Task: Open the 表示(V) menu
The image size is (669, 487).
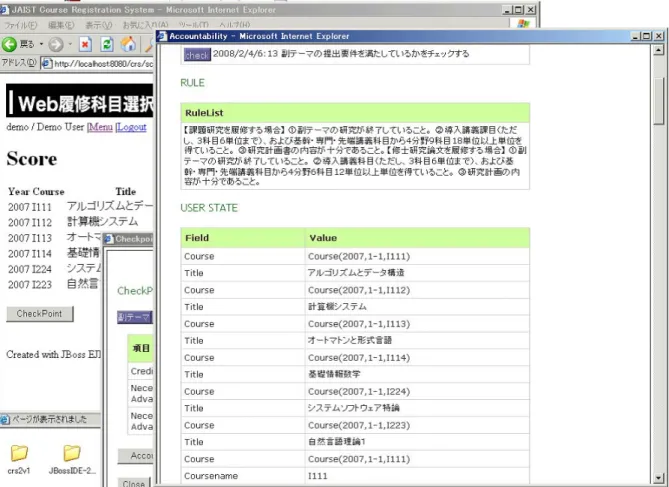Action: [x=99, y=25]
